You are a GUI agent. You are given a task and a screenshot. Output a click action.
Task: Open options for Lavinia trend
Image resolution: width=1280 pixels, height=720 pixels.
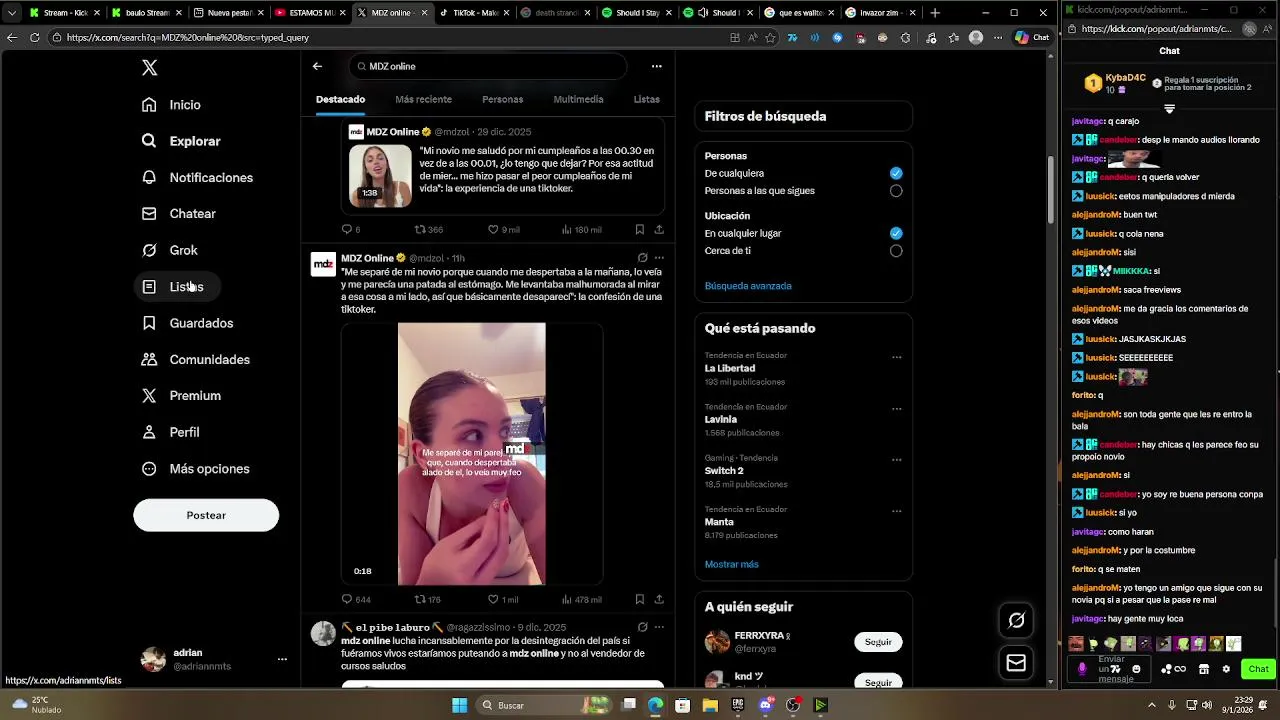tap(896, 409)
